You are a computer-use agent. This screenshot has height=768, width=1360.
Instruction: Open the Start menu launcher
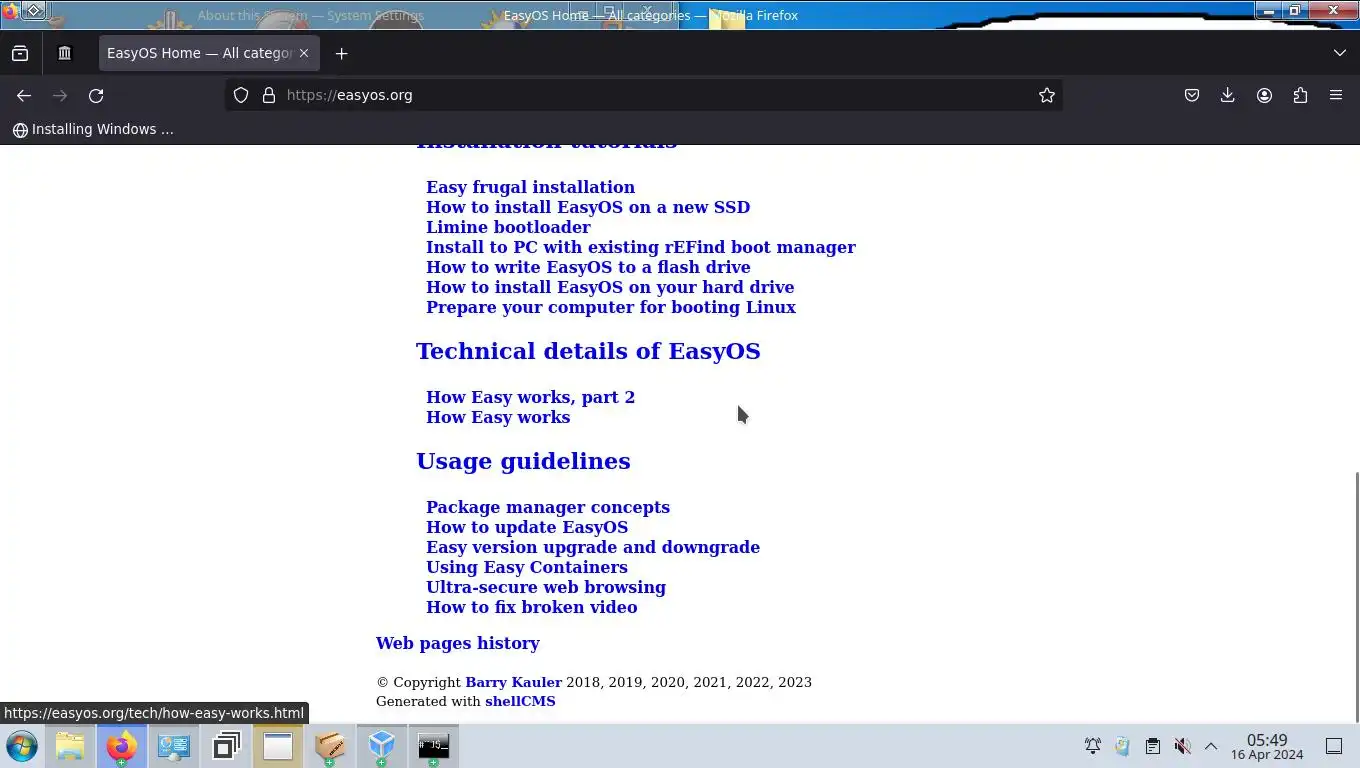coord(22,746)
